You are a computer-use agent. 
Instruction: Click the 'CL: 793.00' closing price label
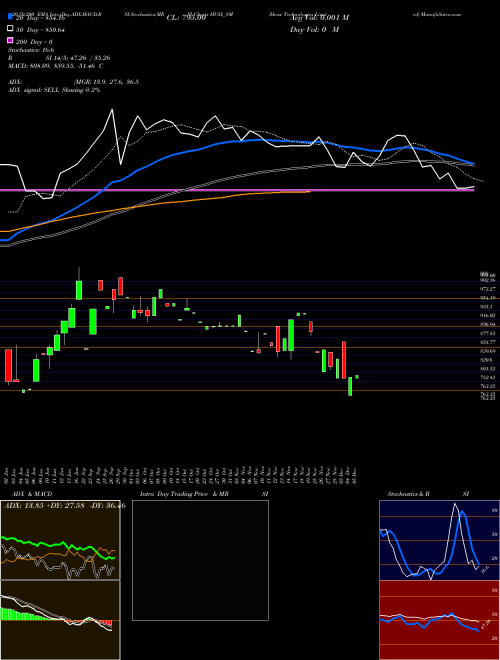[x=186, y=18]
